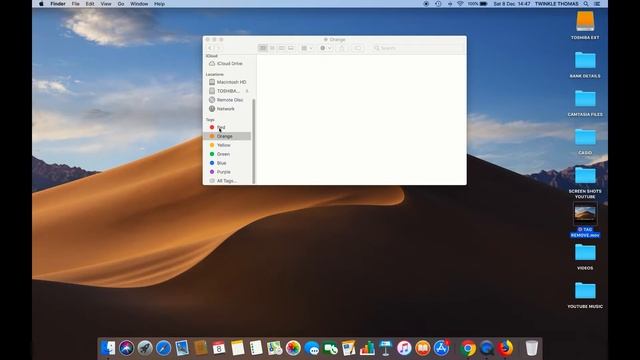Image resolution: width=640 pixels, height=360 pixels.
Task: Open Photos from the Dock
Action: tap(293, 348)
